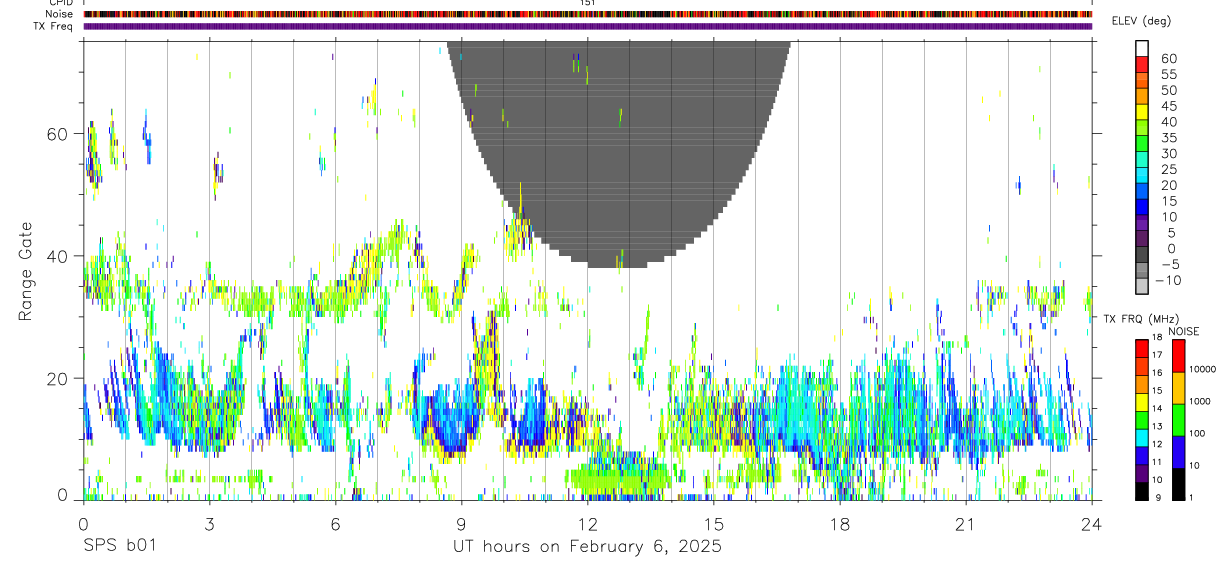Viewport: 1228px width, 567px height.
Task: Click the '100' label on the NOISE scale
Action: coord(1197,433)
